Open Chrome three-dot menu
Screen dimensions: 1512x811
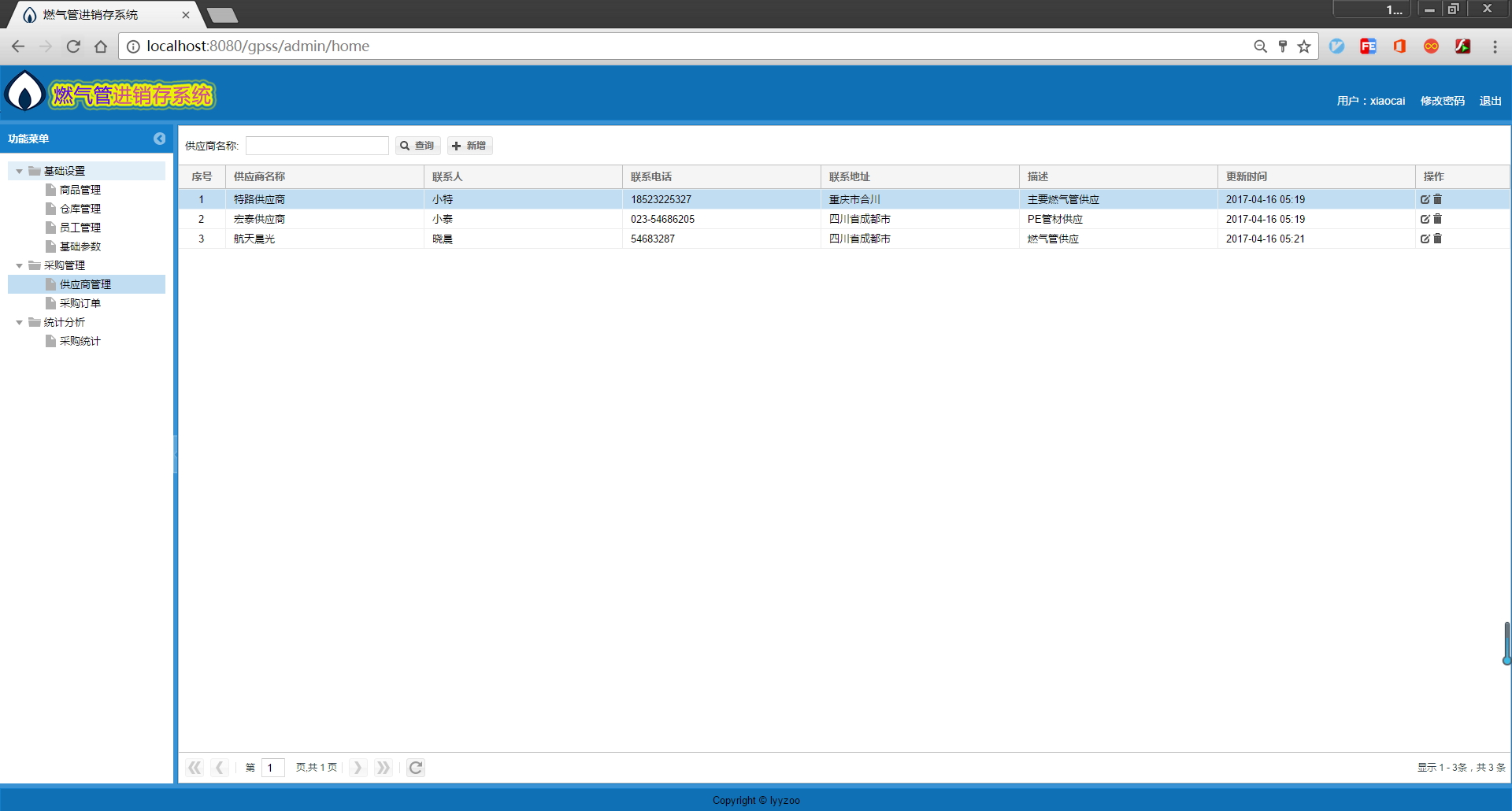pos(1495,46)
